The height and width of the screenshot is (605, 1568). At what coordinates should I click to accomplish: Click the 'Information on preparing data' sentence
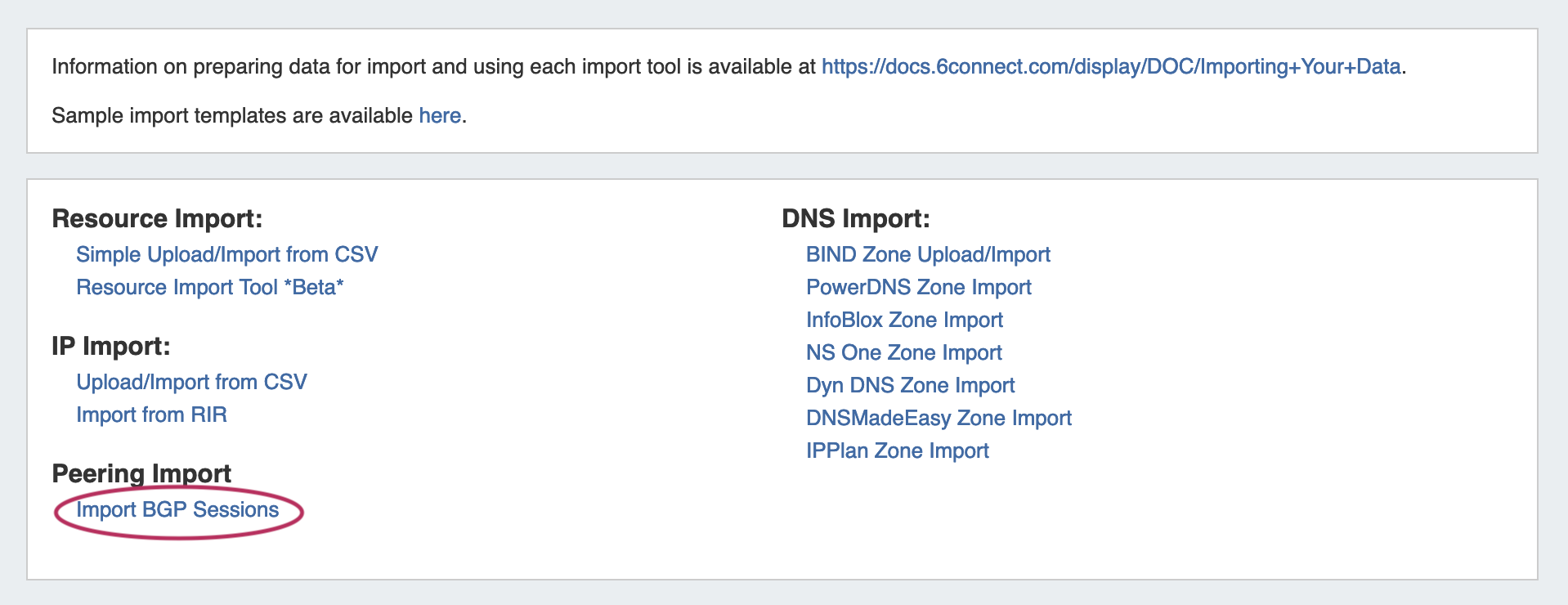(x=433, y=66)
